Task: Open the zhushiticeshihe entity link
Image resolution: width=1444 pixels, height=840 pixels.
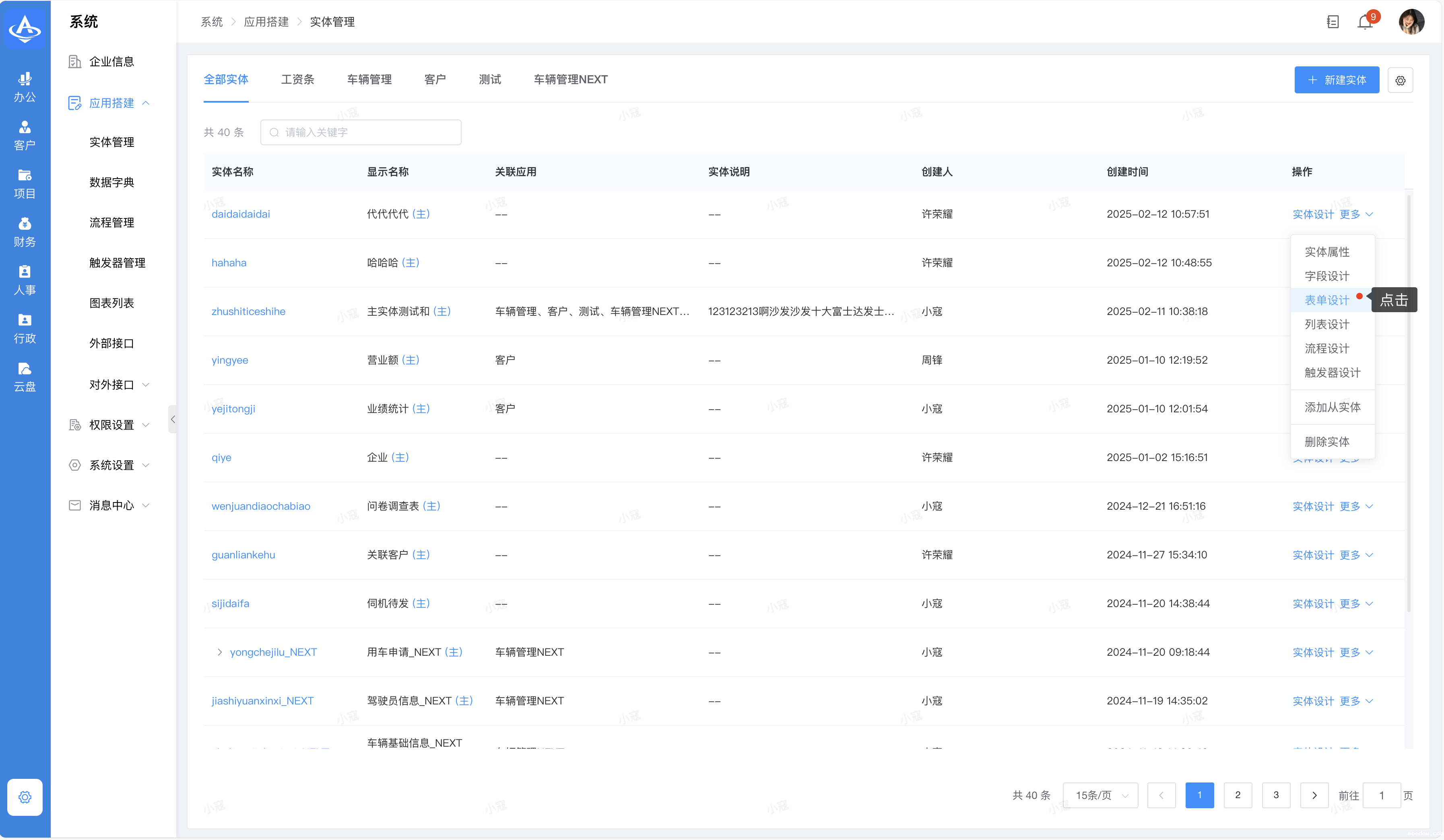Action: coord(248,311)
